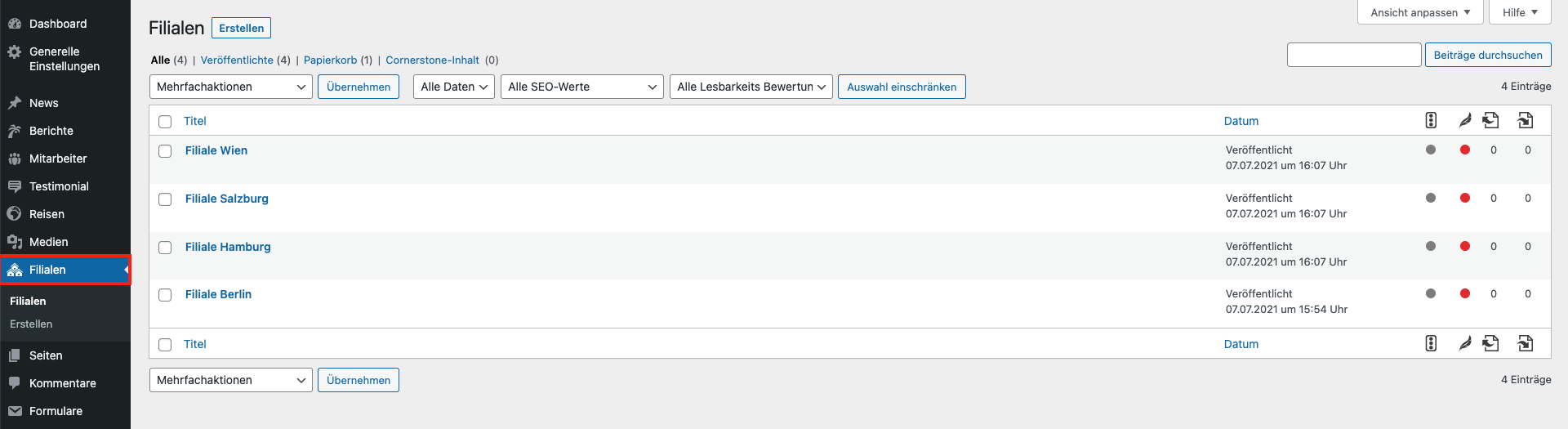Click the SEO score column icon in header
This screenshot has width=1568, height=429.
(1431, 120)
